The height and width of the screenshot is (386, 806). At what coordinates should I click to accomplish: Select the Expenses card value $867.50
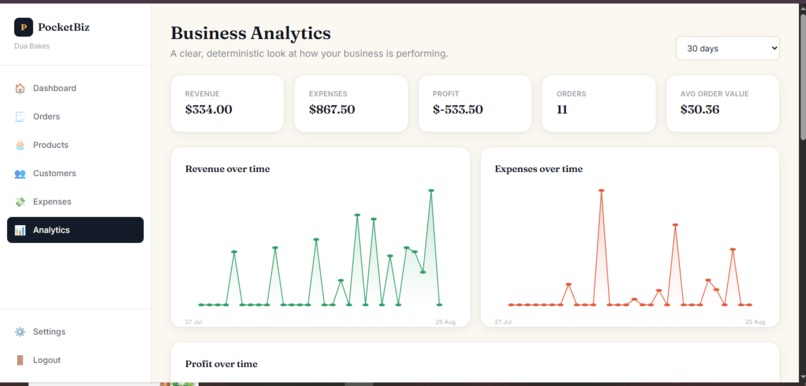coord(332,109)
